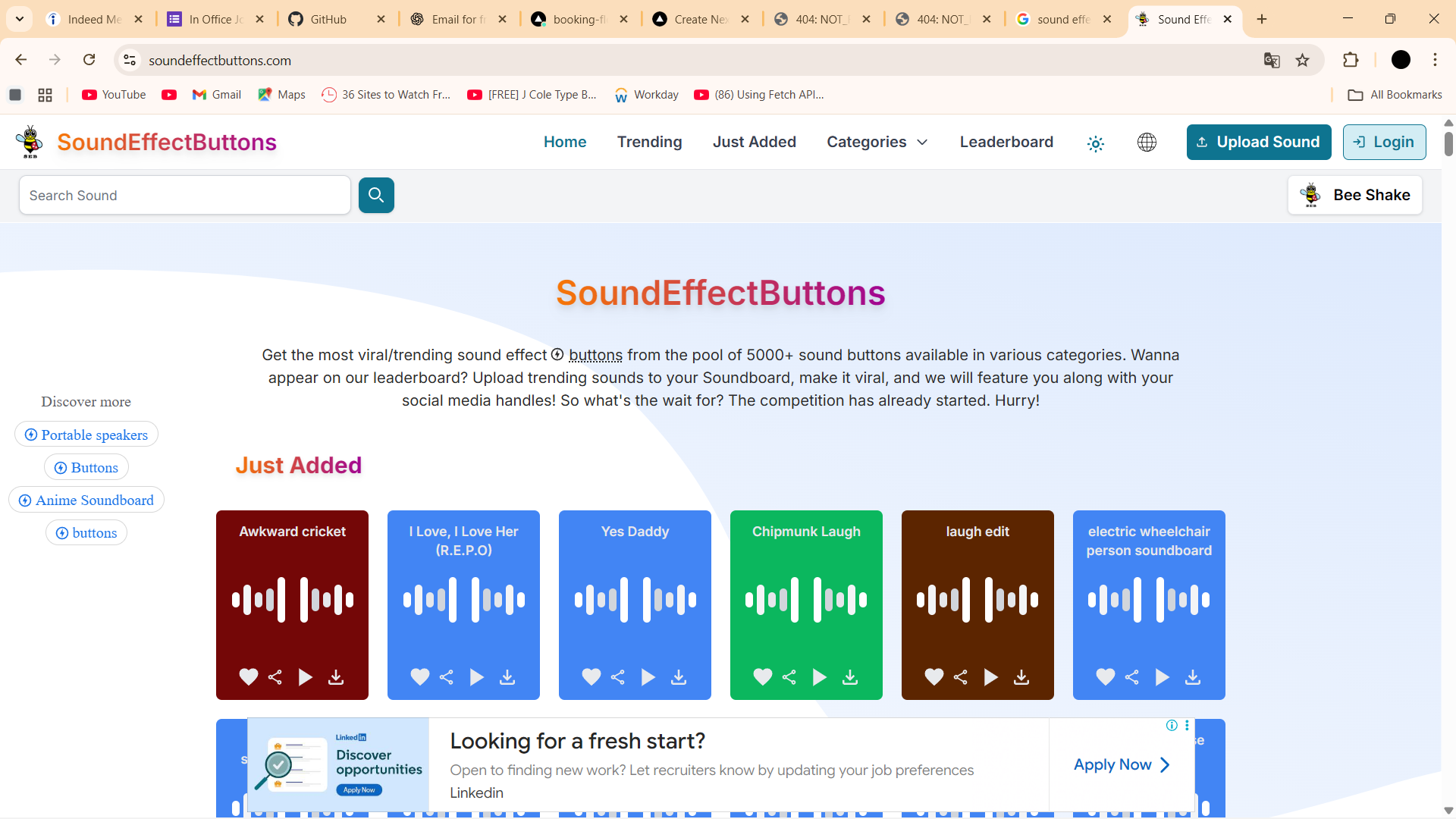Viewport: 1456px width, 819px height.
Task: Click the page vertical scrollbar thumb
Action: [1448, 144]
